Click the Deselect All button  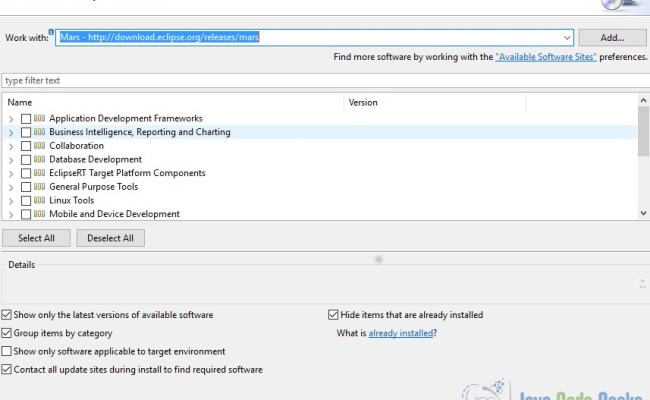pos(110,238)
